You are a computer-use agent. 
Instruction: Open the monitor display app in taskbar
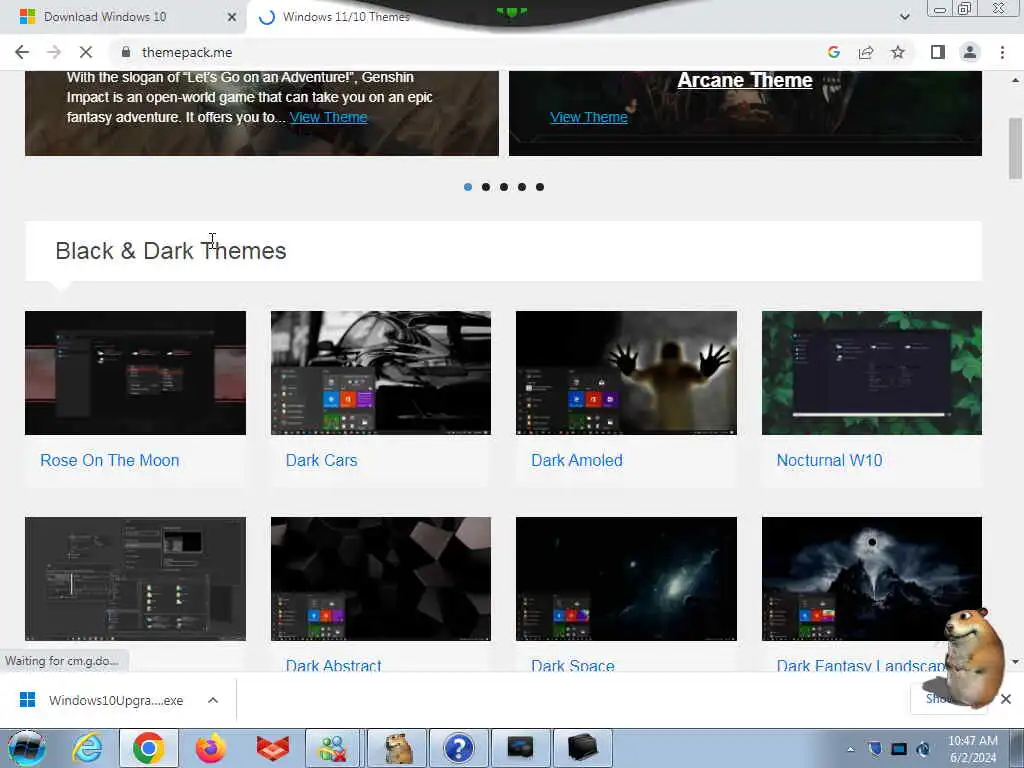520,748
